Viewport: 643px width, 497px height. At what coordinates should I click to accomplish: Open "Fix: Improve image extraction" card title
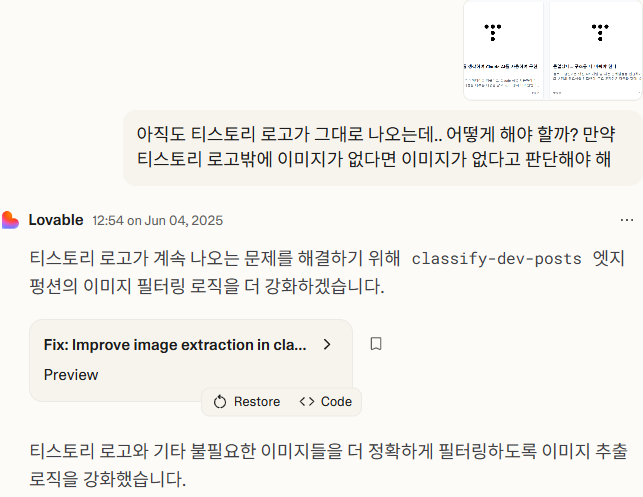pos(175,345)
